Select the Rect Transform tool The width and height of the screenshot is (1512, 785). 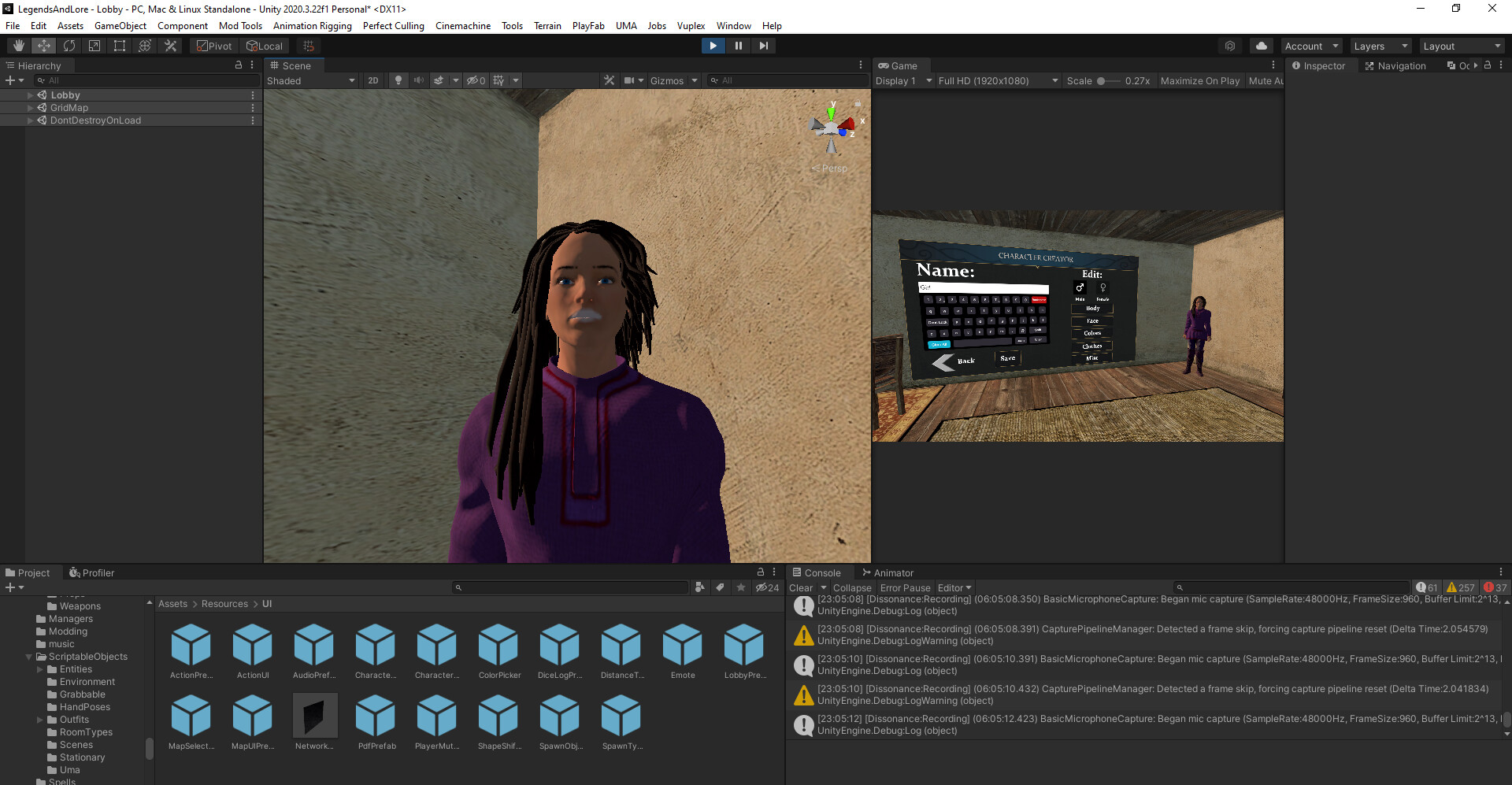tap(119, 46)
